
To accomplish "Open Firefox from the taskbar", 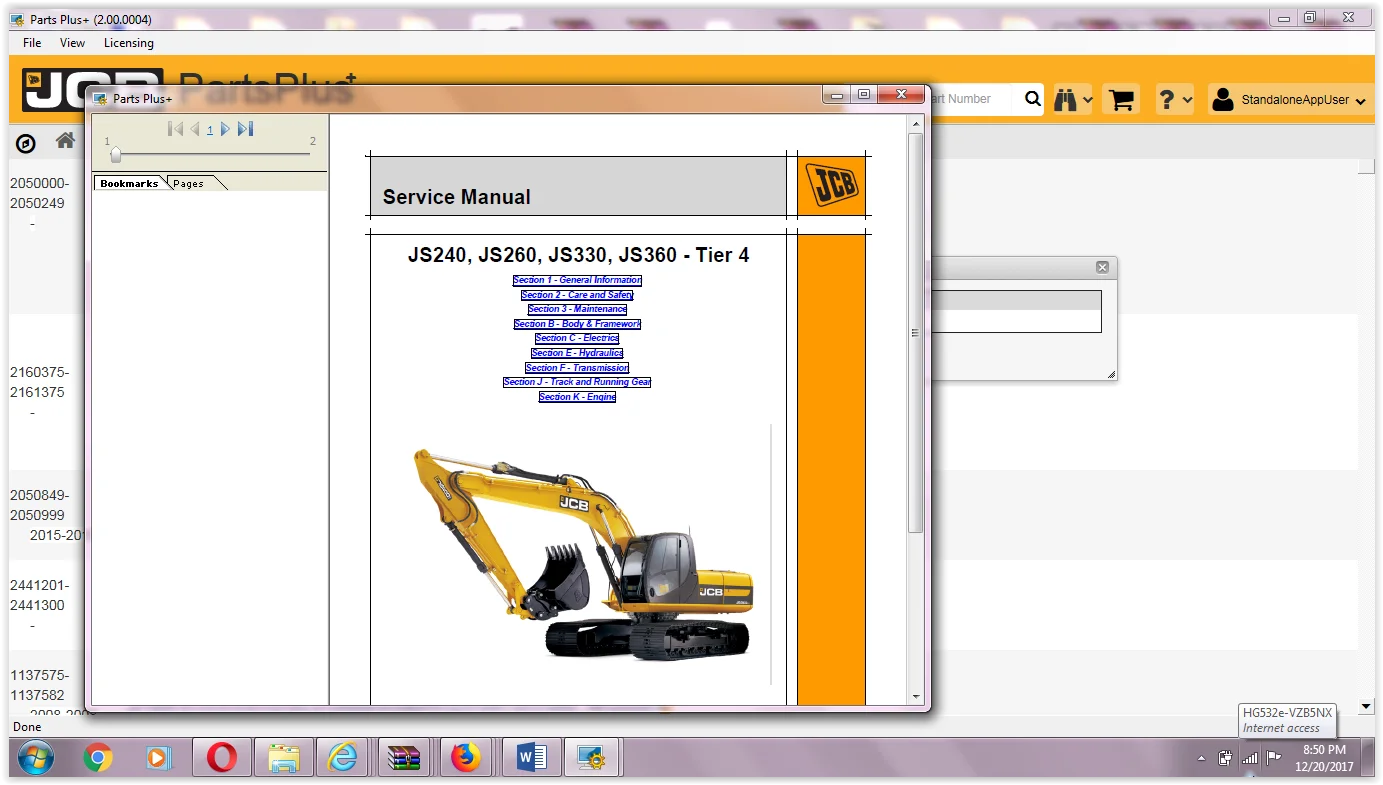I will [x=466, y=759].
